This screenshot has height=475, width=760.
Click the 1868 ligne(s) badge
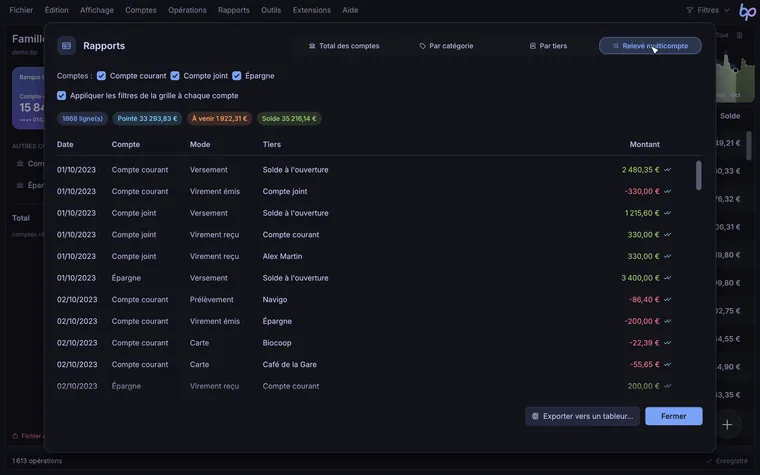pos(82,118)
